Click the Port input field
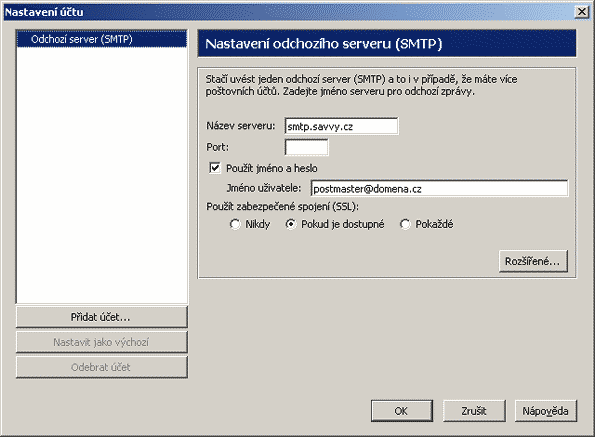The width and height of the screenshot is (595, 437). point(307,147)
